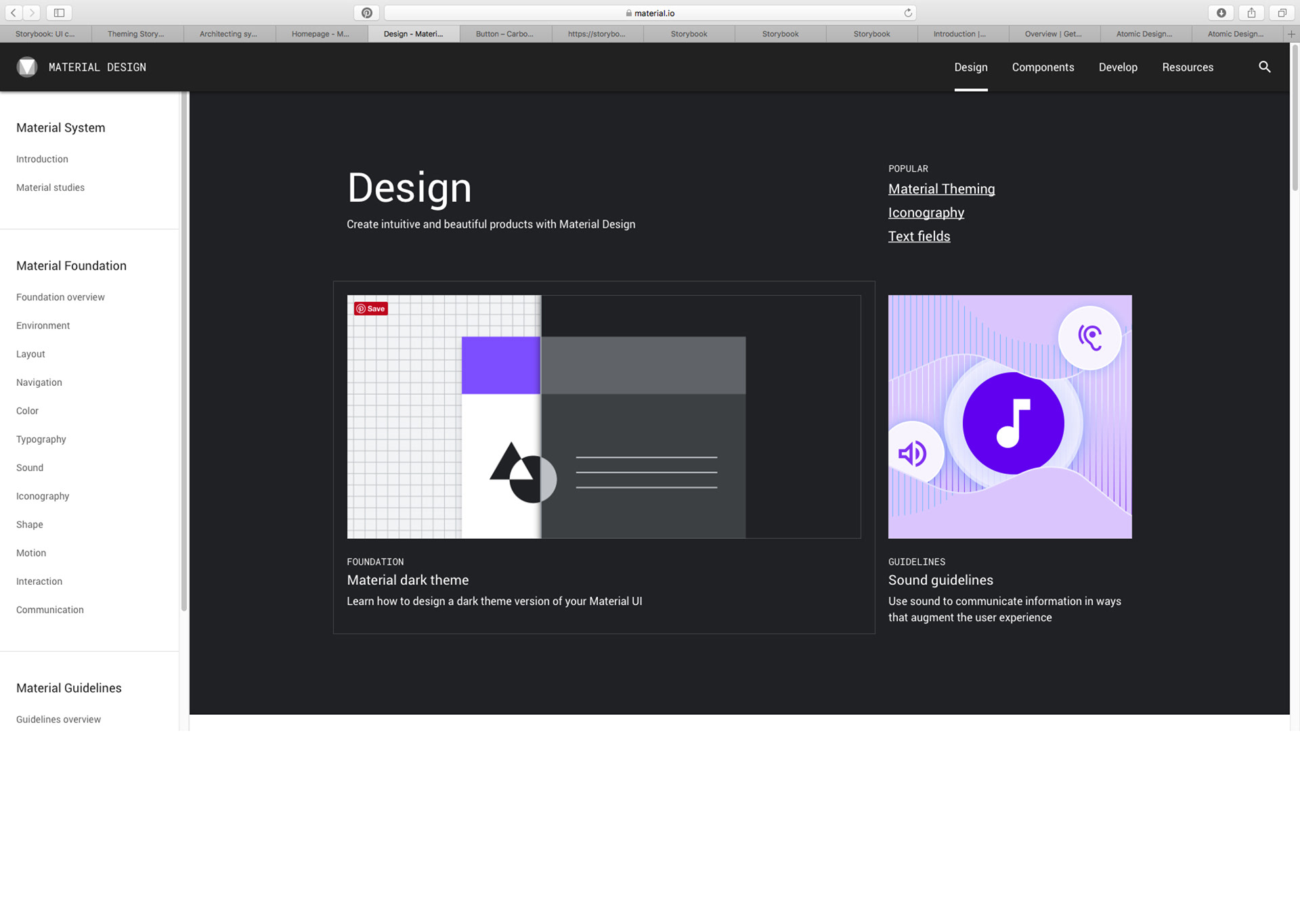
Task: Switch to Button – Carbo... tab
Action: click(504, 34)
